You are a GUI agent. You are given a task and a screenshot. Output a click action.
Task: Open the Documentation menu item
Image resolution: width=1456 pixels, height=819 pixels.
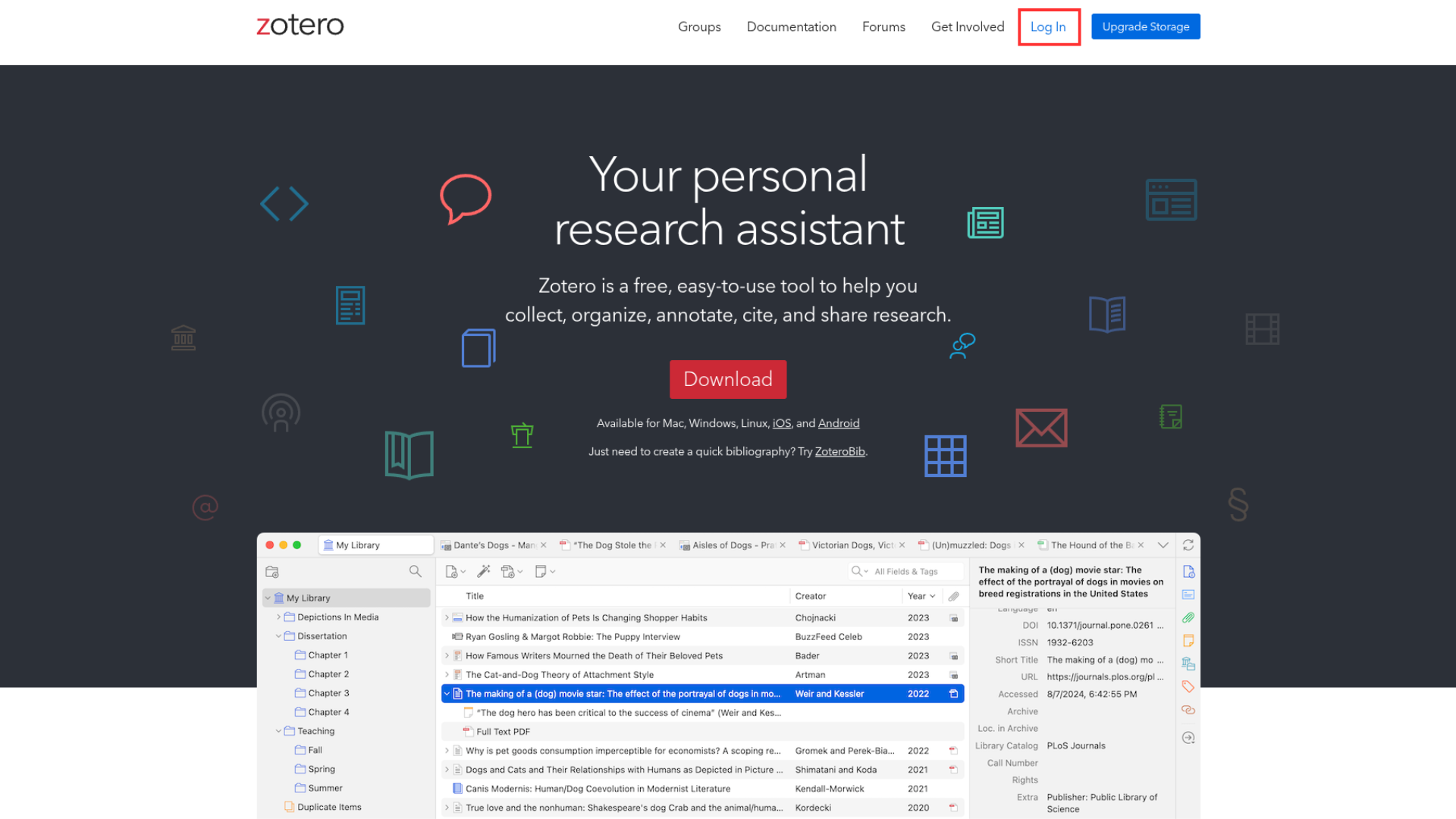[x=791, y=27]
